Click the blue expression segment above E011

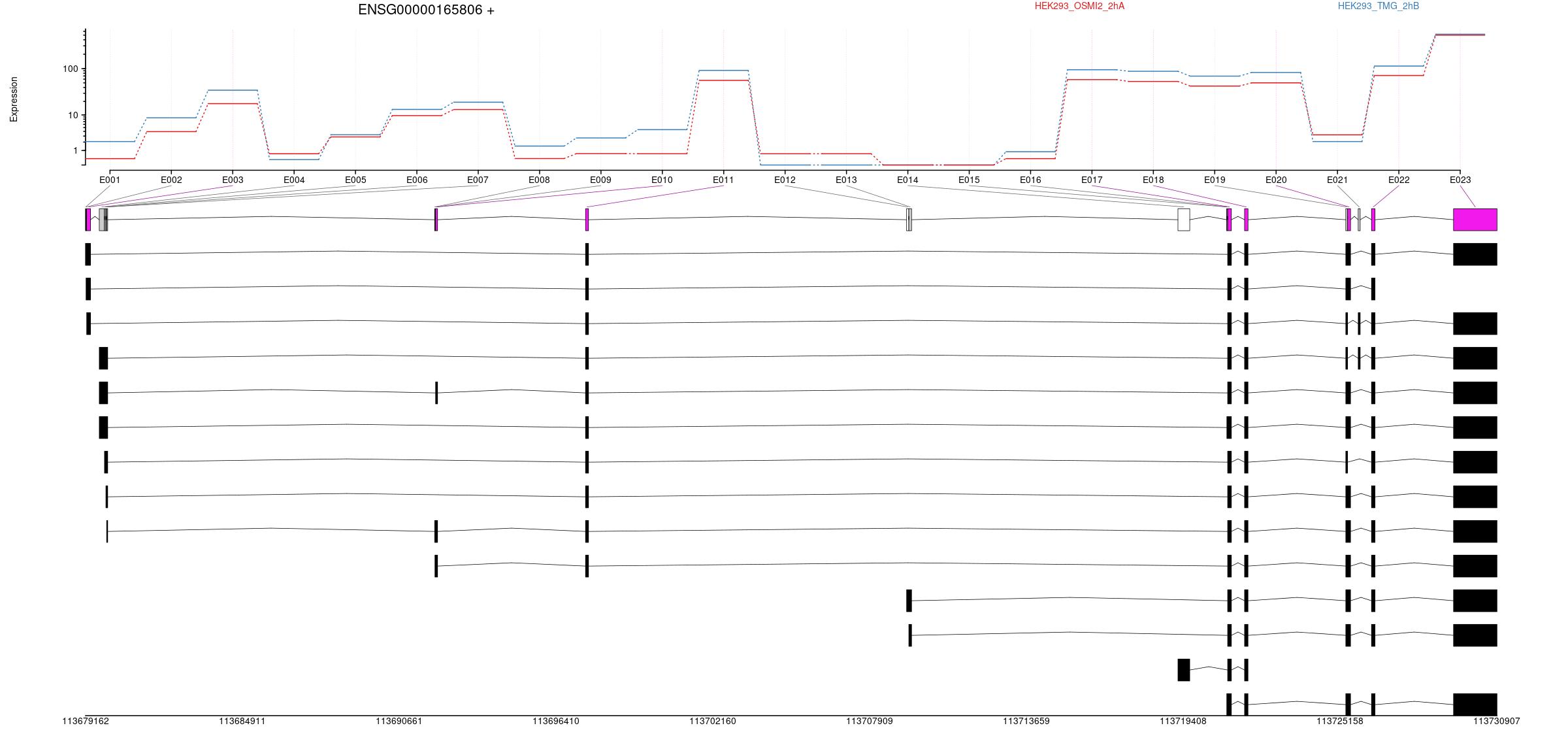(723, 70)
